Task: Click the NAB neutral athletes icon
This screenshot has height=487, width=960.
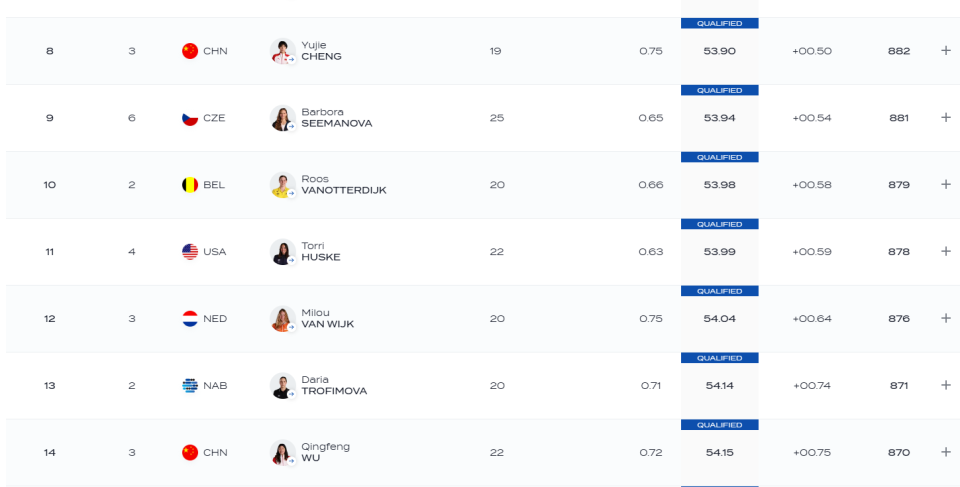Action: 190,385
